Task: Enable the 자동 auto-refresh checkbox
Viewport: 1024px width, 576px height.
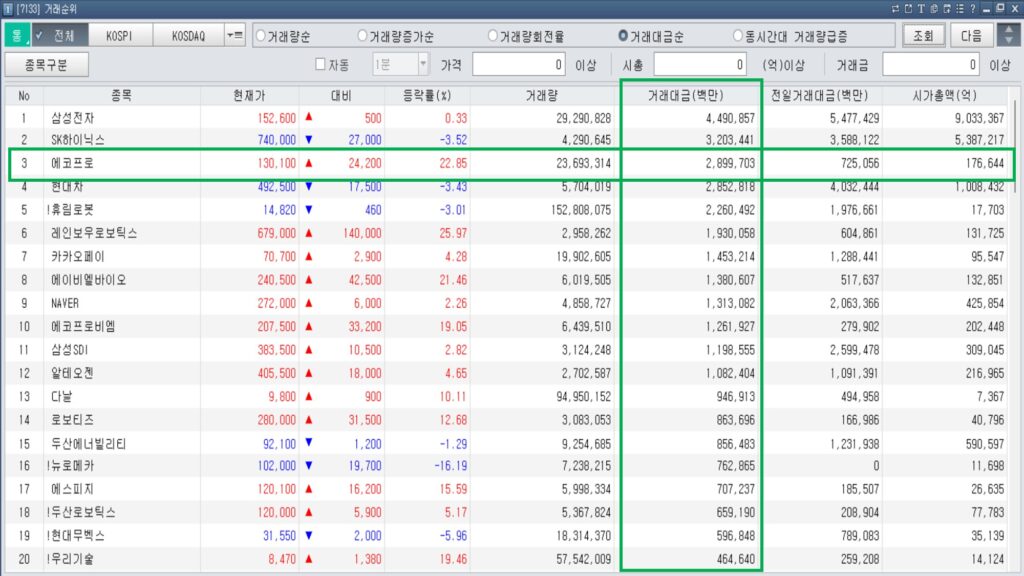Action: point(322,62)
